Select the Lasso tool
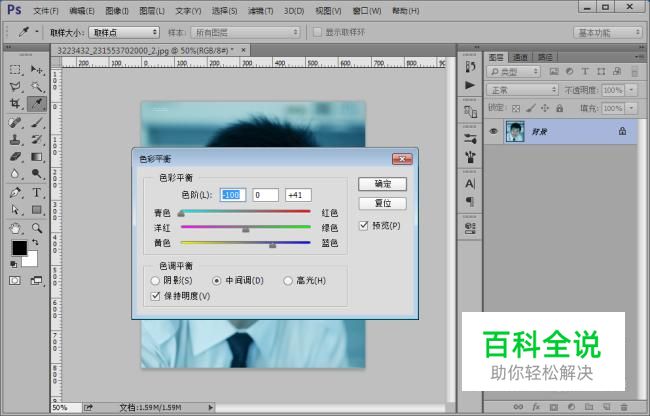Image resolution: width=650 pixels, height=416 pixels. click(15, 87)
